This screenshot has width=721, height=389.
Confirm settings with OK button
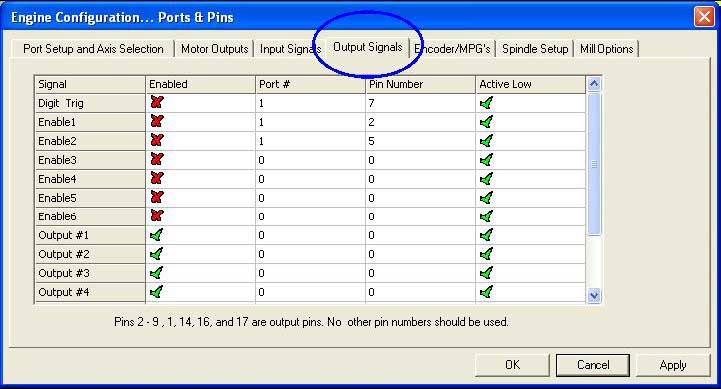[x=512, y=365]
